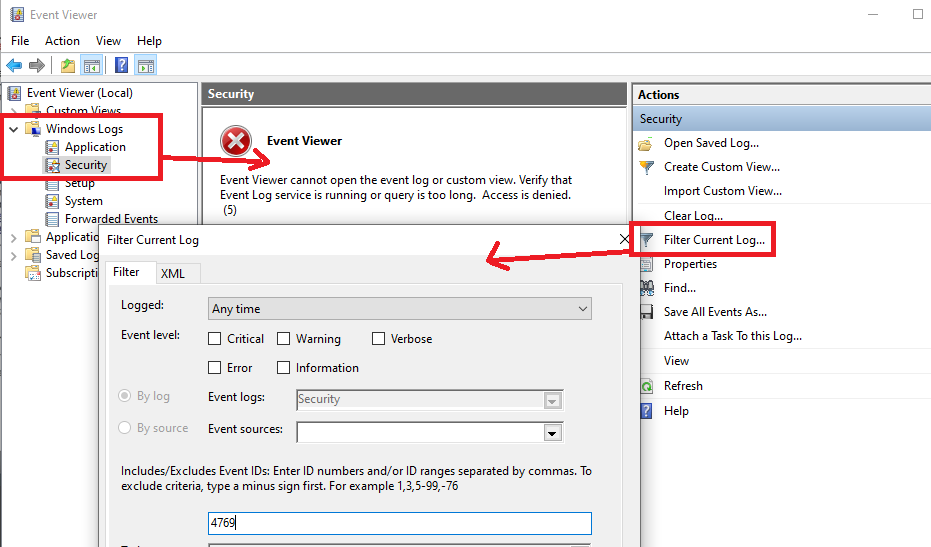931x547 pixels.
Task: Open the Event sources dropdown arrow
Action: click(x=552, y=433)
